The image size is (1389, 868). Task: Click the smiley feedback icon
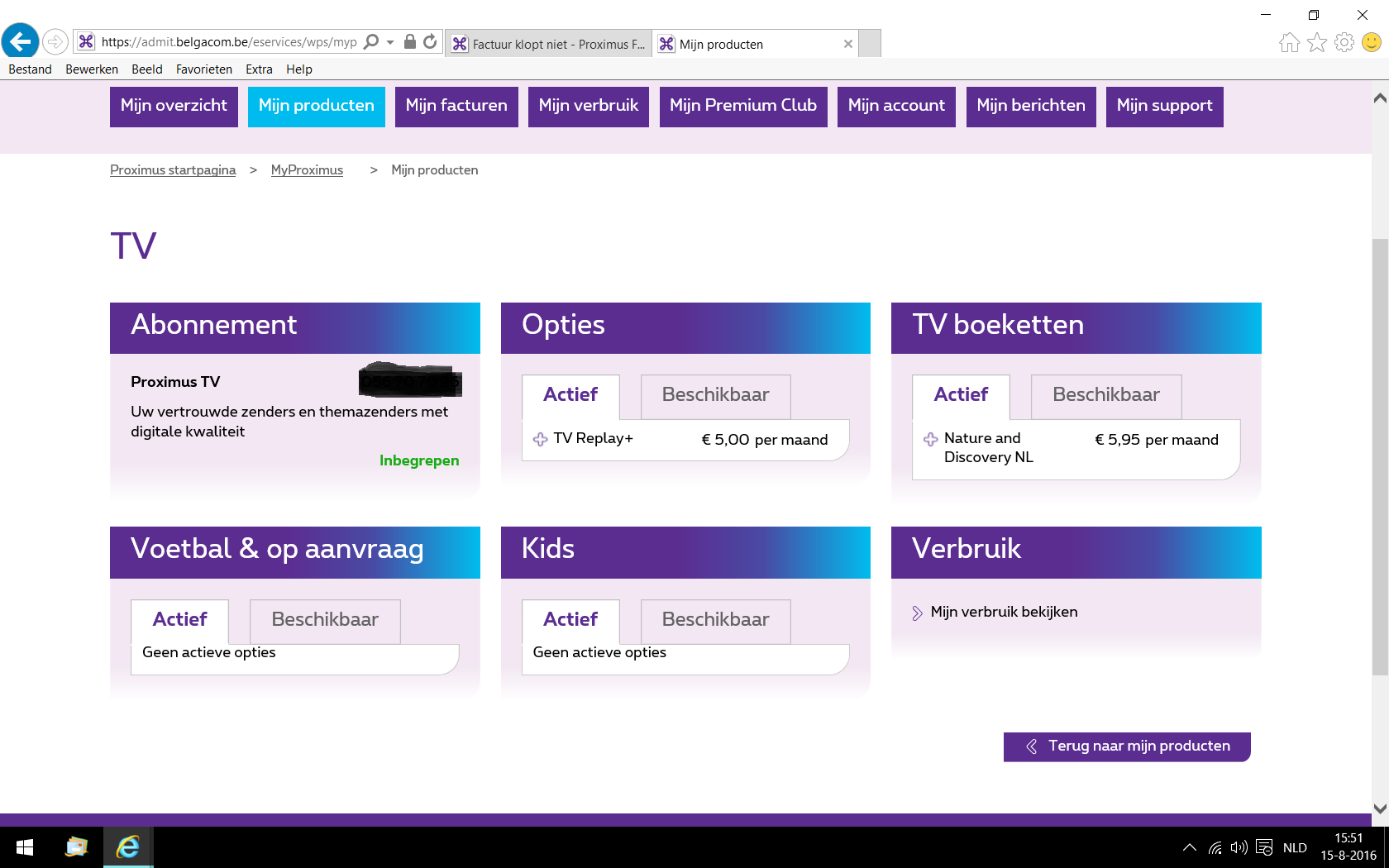(x=1372, y=42)
